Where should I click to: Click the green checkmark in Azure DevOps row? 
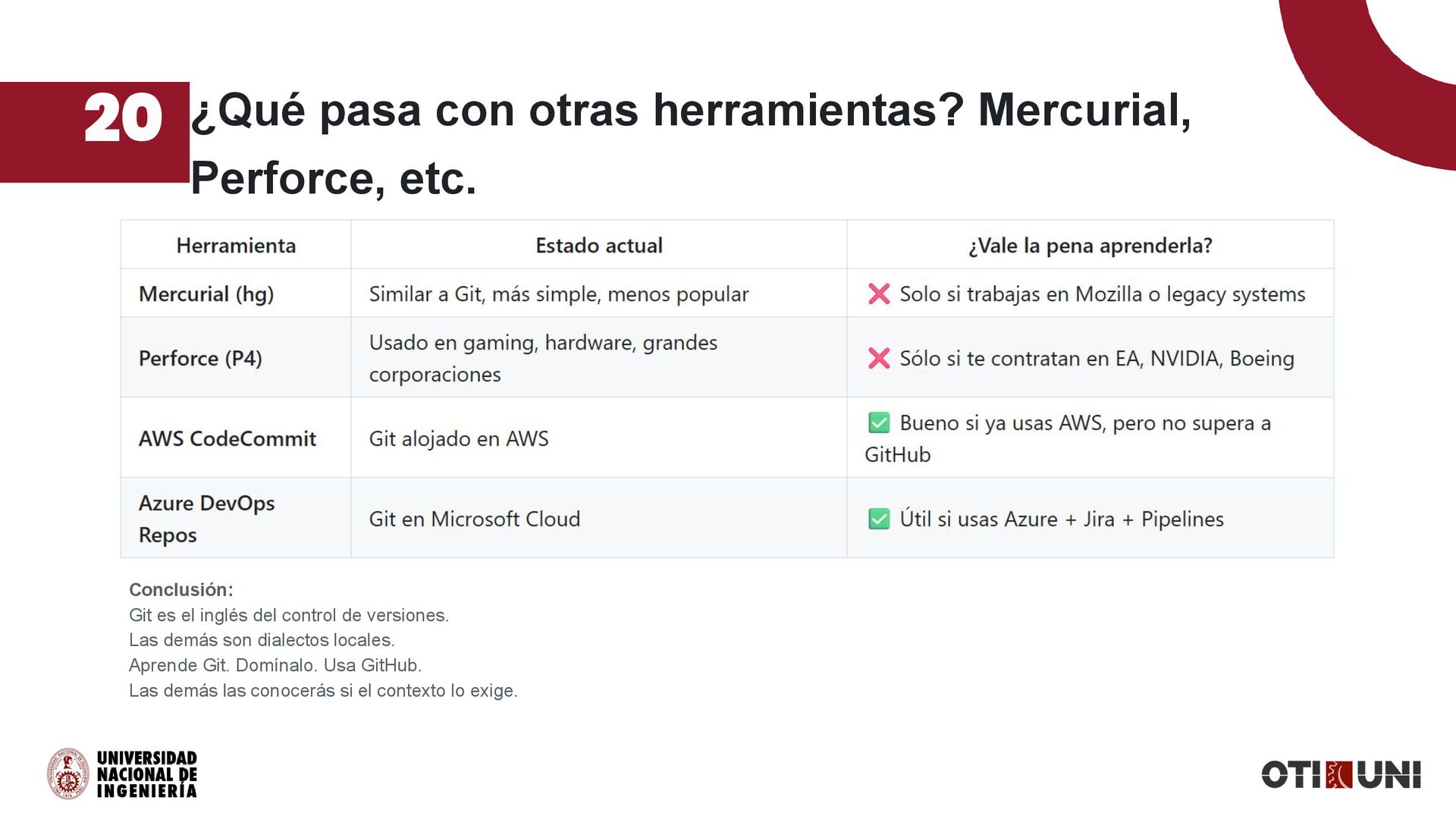pos(878,519)
